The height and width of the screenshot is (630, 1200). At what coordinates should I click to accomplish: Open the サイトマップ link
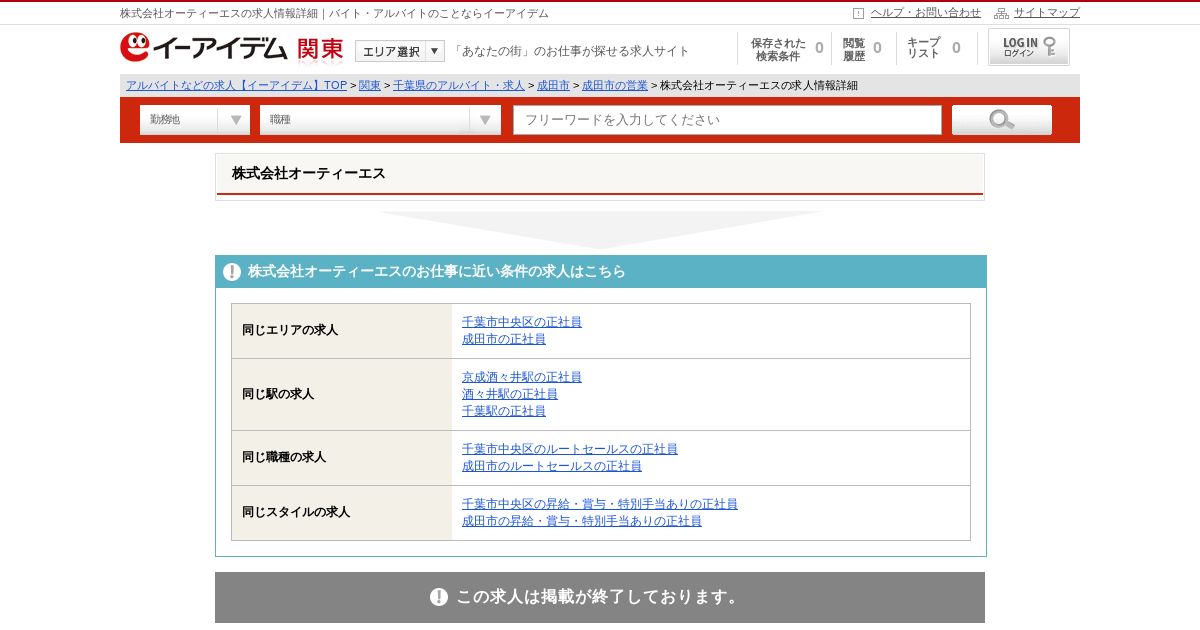tap(1047, 13)
